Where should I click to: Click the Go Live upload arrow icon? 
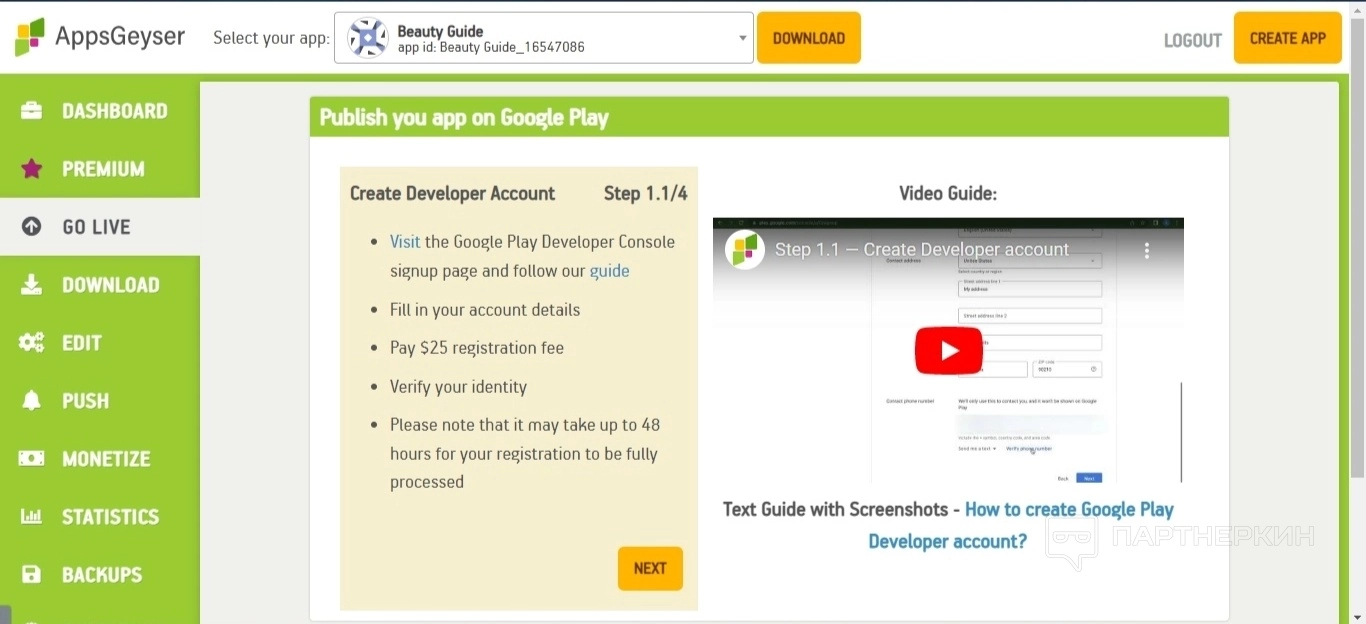click(x=32, y=227)
